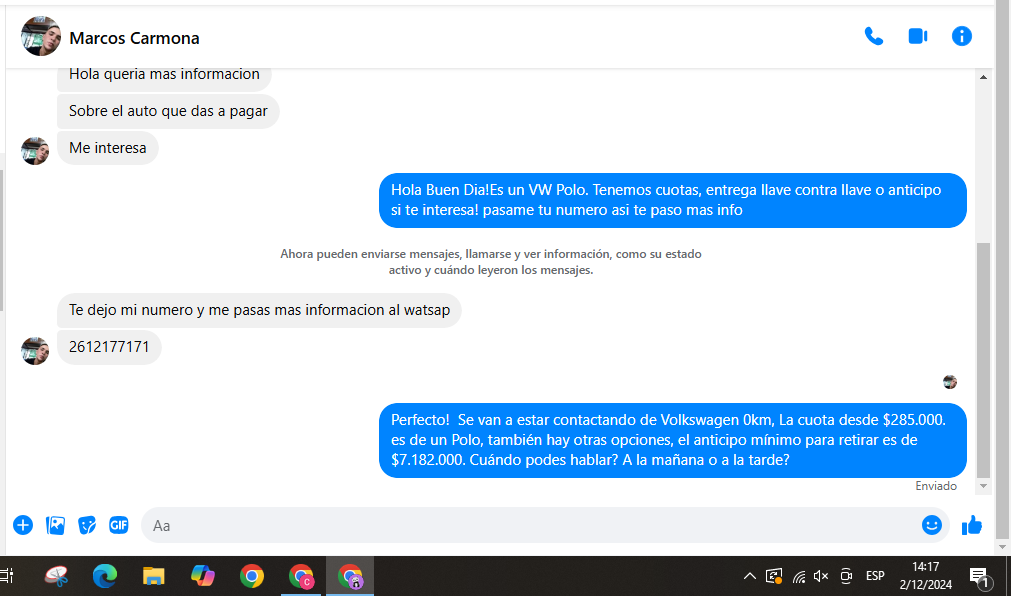Open File Explorer from taskbar

153,575
